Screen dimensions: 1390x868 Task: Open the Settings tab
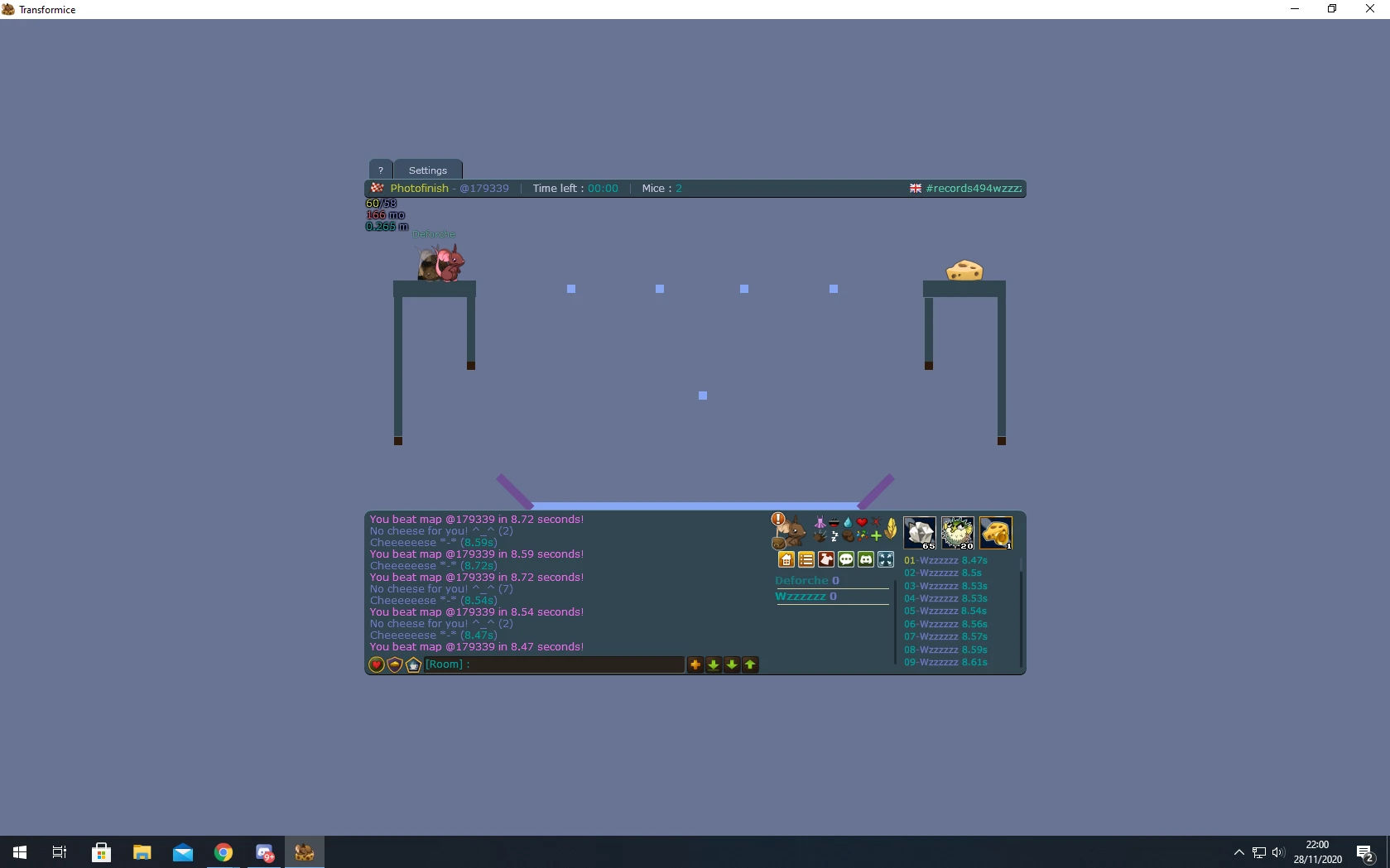tap(428, 170)
